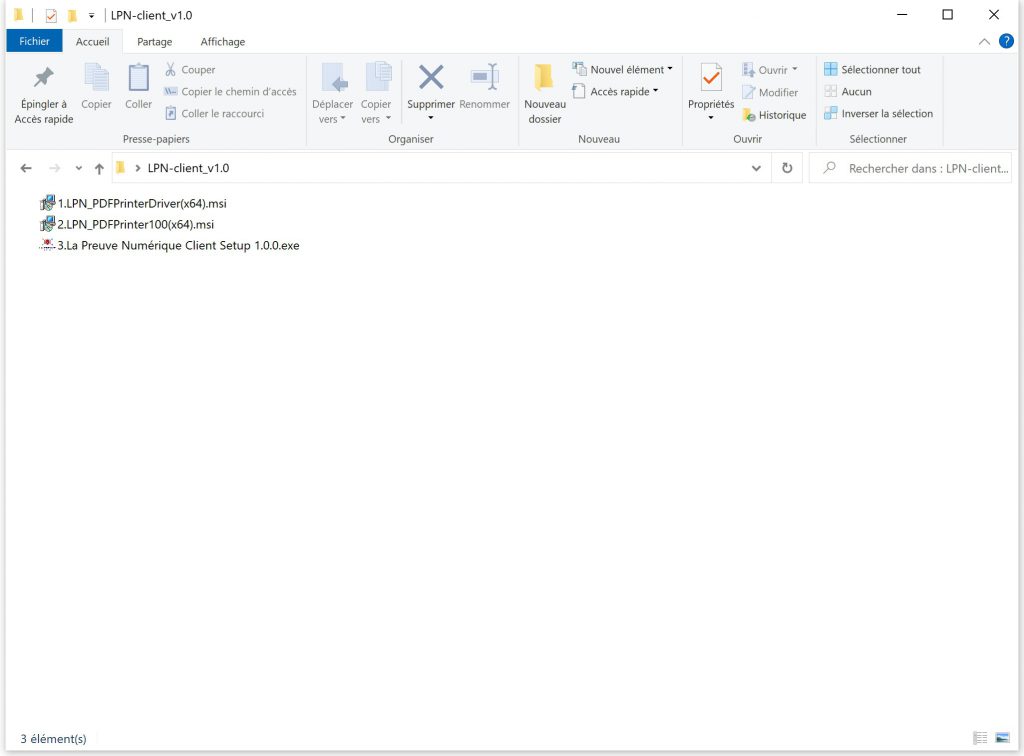This screenshot has width=1024, height=756.
Task: Maximize the Explorer window
Action: coord(948,14)
